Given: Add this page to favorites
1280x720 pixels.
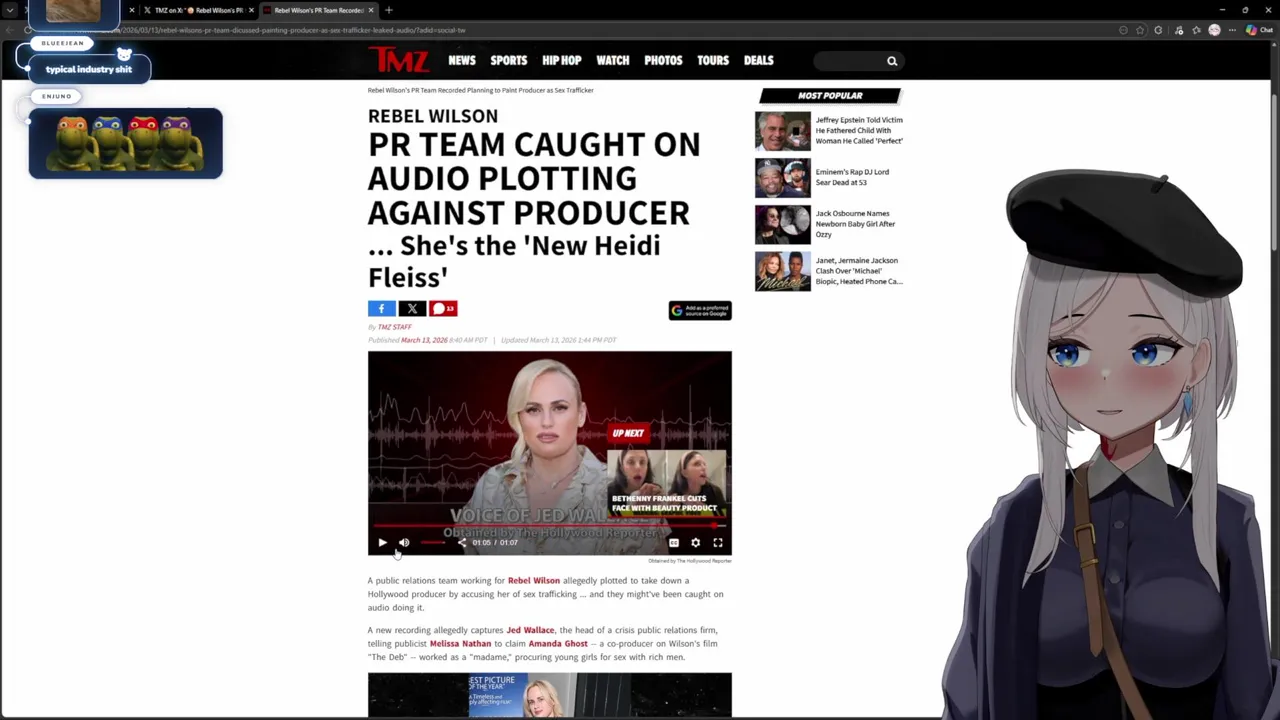Looking at the screenshot, I should (1140, 30).
